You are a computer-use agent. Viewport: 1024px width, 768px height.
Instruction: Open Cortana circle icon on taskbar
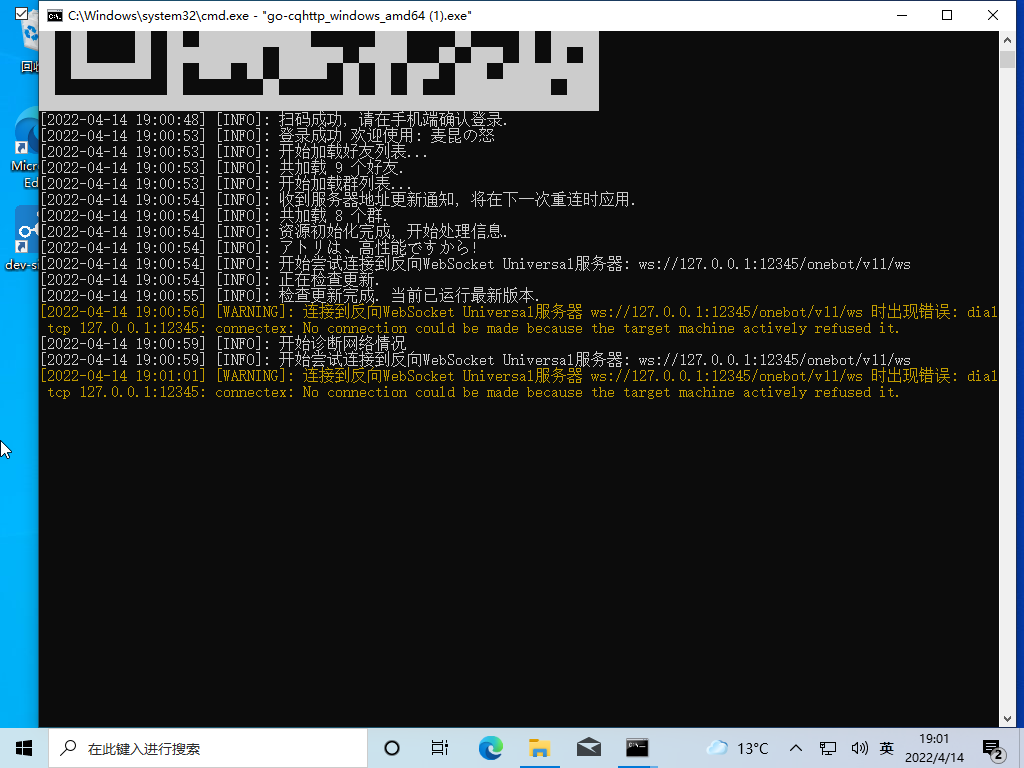[392, 748]
